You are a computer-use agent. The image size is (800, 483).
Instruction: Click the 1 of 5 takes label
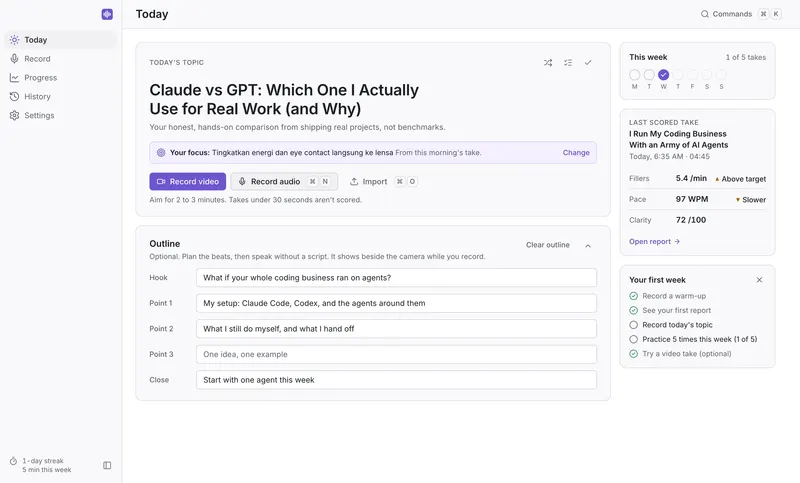[x=745, y=57]
